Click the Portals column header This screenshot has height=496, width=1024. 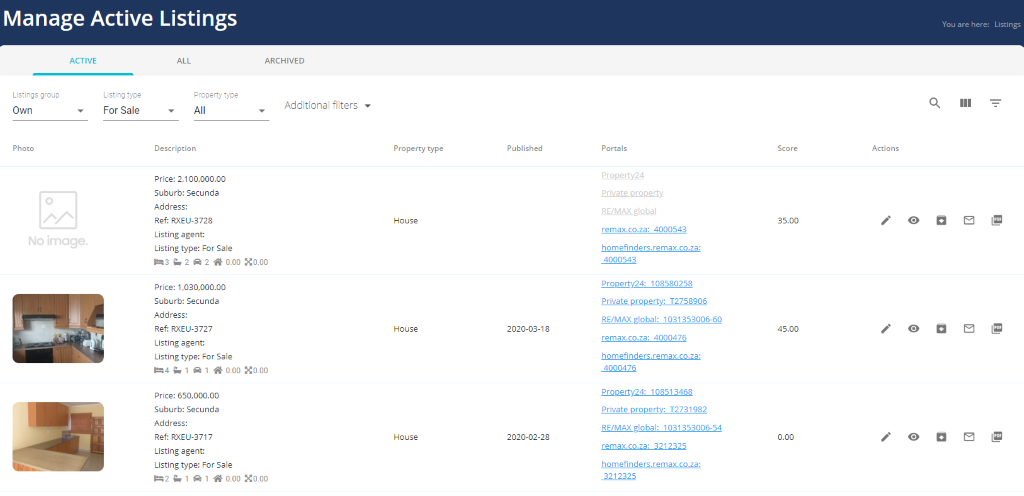click(x=614, y=148)
